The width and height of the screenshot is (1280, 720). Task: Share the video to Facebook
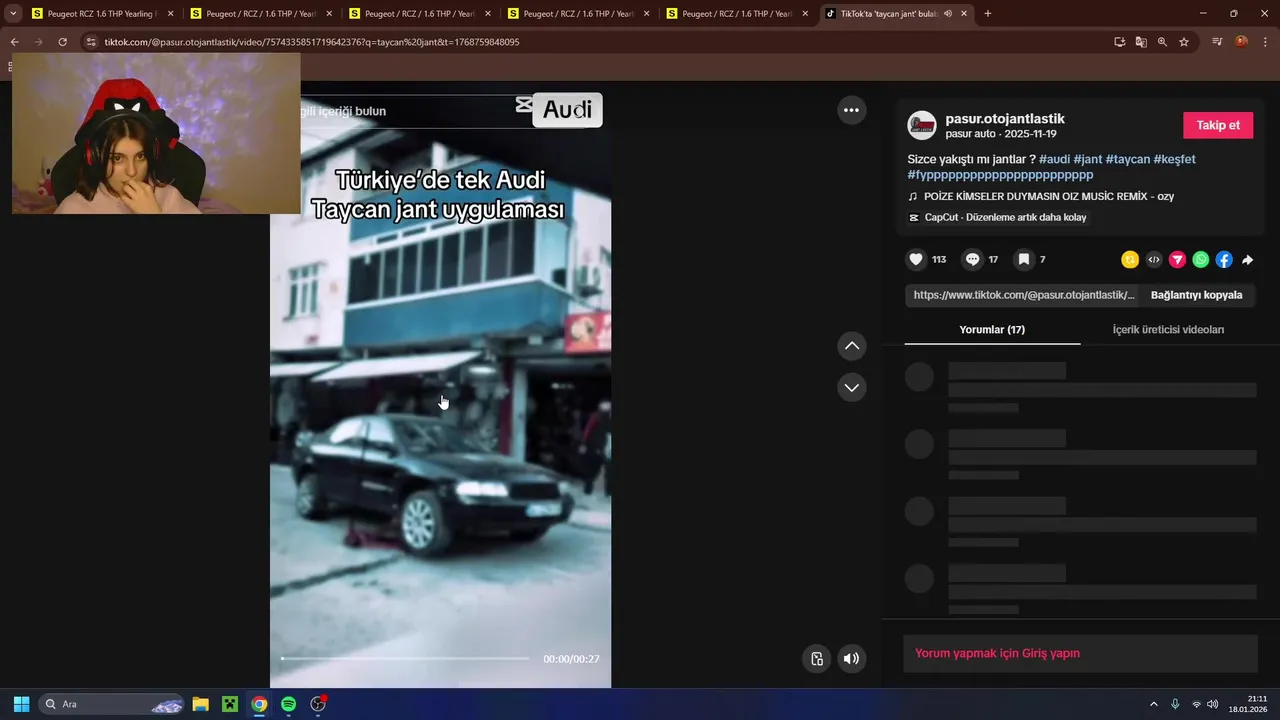(x=1224, y=260)
